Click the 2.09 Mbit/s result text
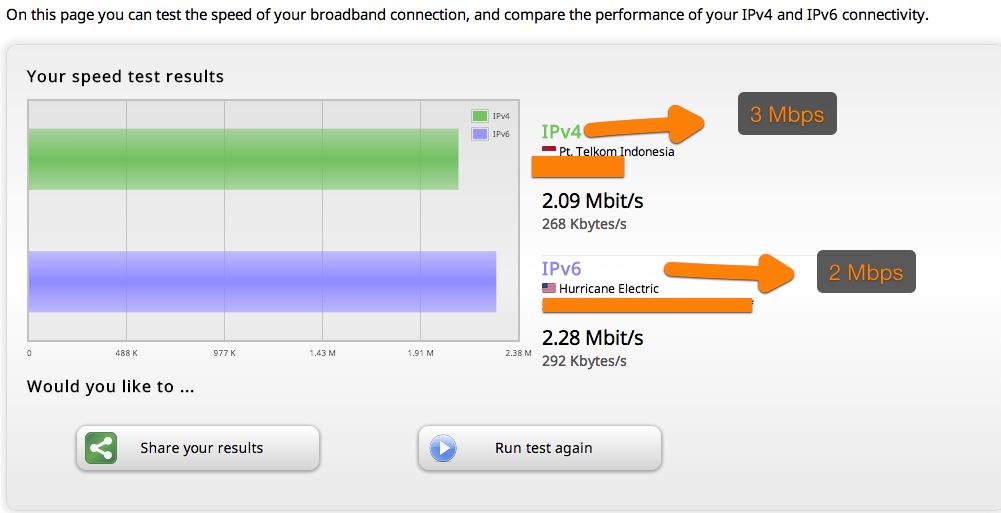1001x513 pixels. click(x=592, y=201)
